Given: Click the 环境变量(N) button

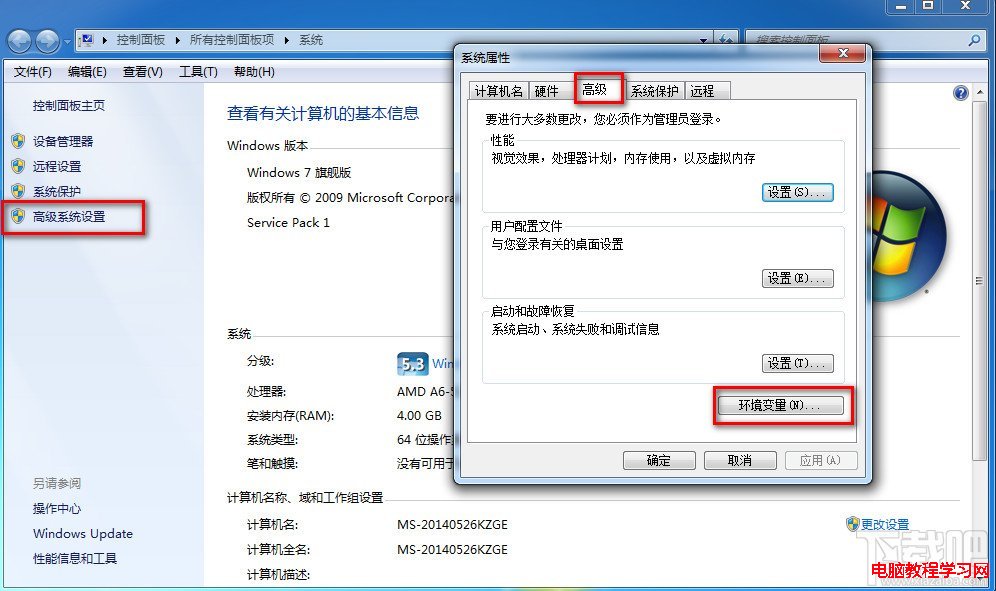Looking at the screenshot, I should coord(781,405).
